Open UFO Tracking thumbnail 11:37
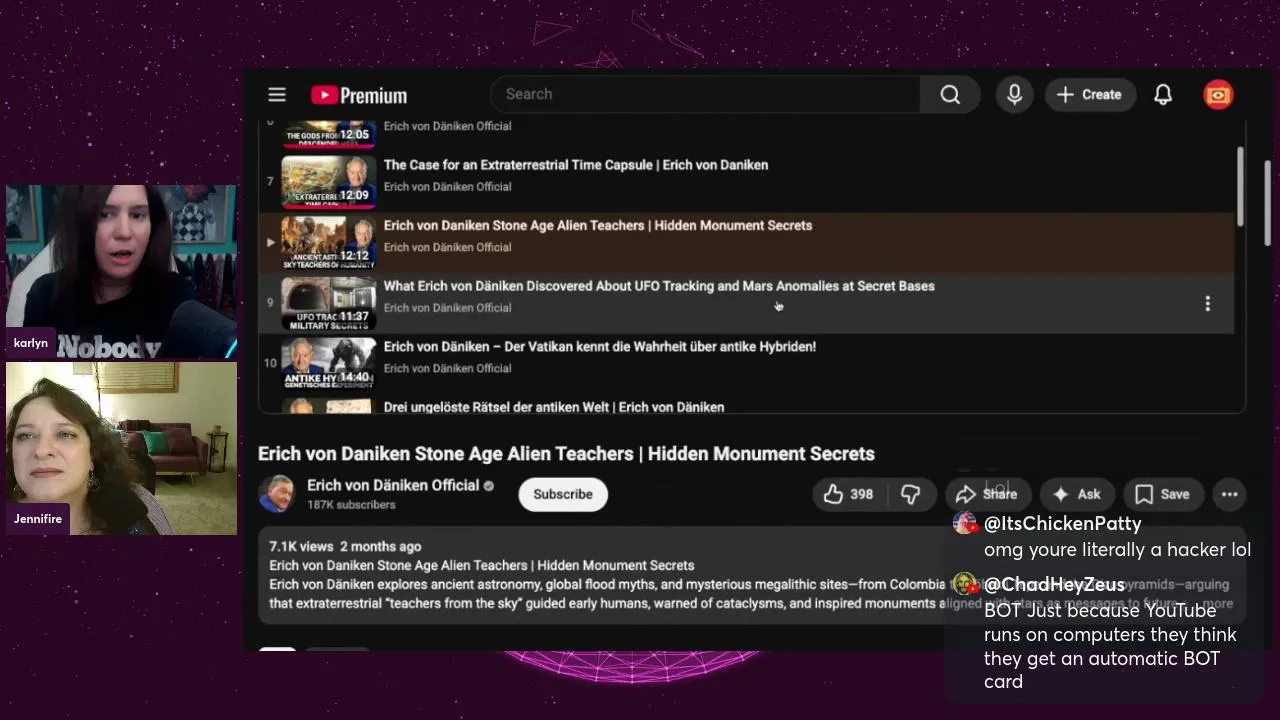 click(x=329, y=303)
